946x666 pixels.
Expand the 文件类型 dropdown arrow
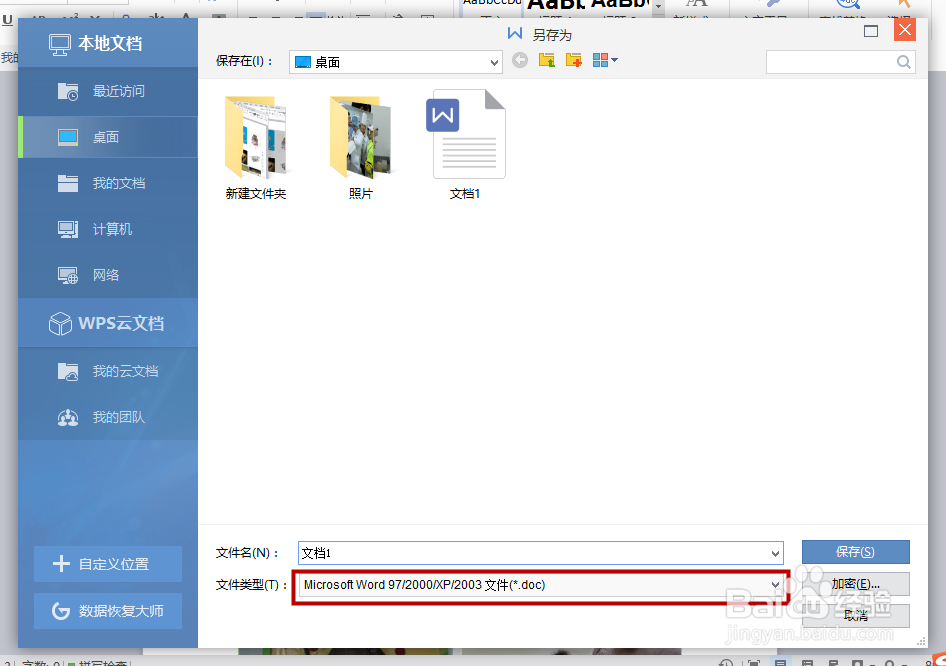[x=775, y=585]
